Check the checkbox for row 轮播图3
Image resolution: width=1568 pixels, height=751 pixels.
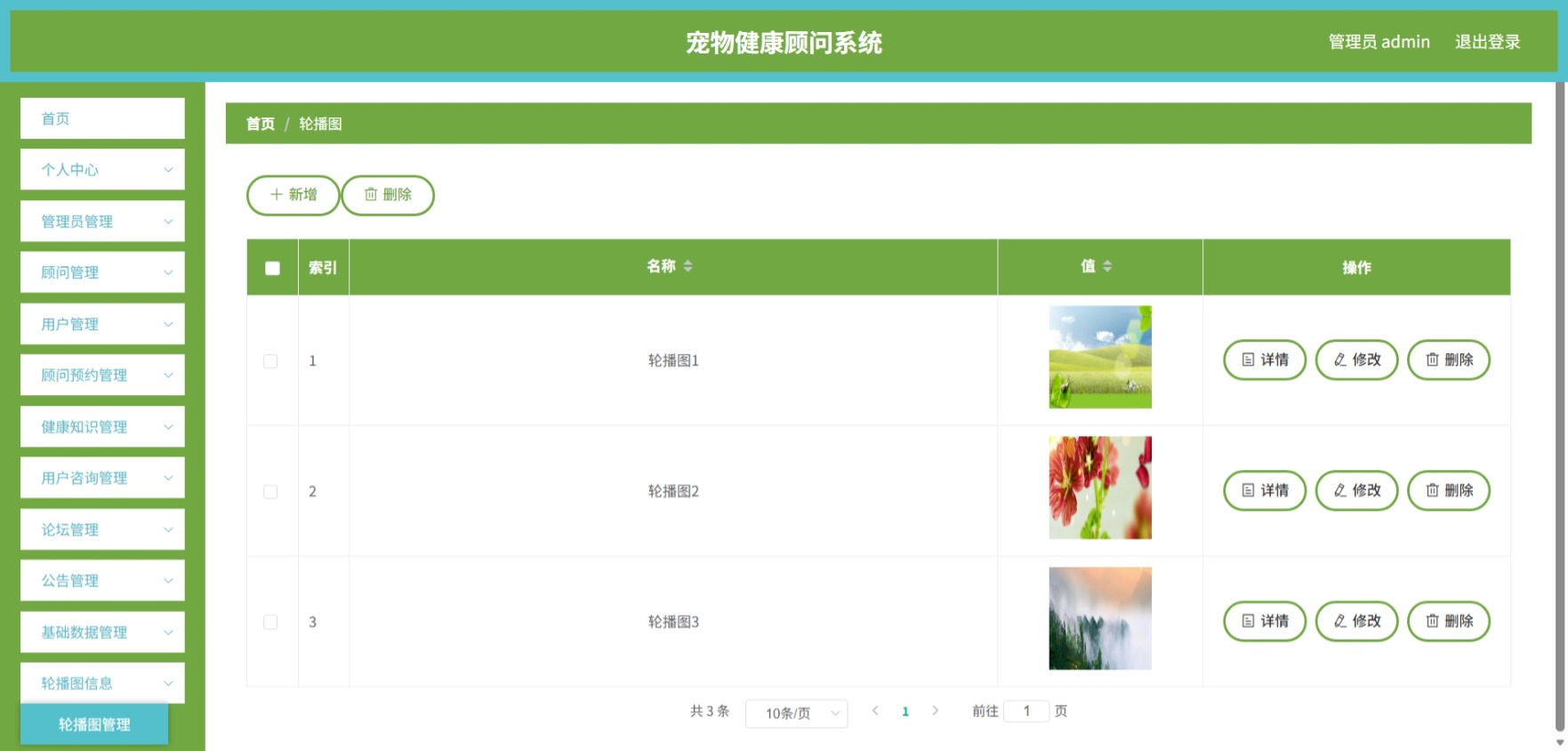(270, 622)
